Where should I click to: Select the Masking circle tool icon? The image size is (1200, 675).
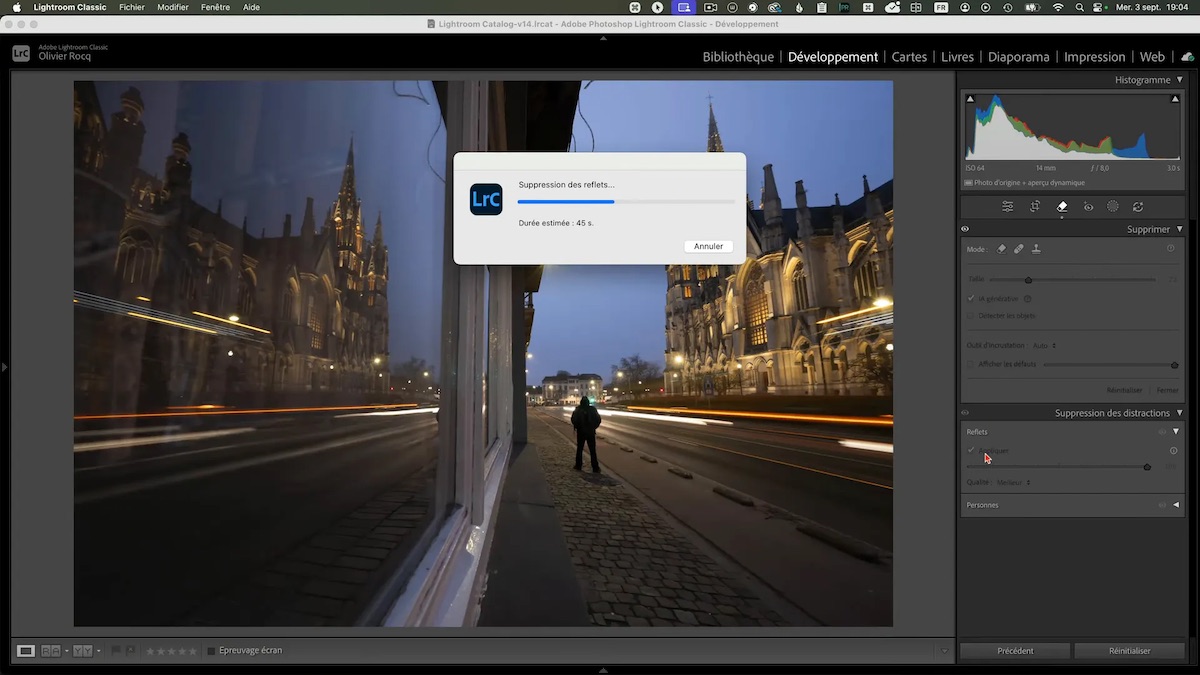click(x=1113, y=207)
